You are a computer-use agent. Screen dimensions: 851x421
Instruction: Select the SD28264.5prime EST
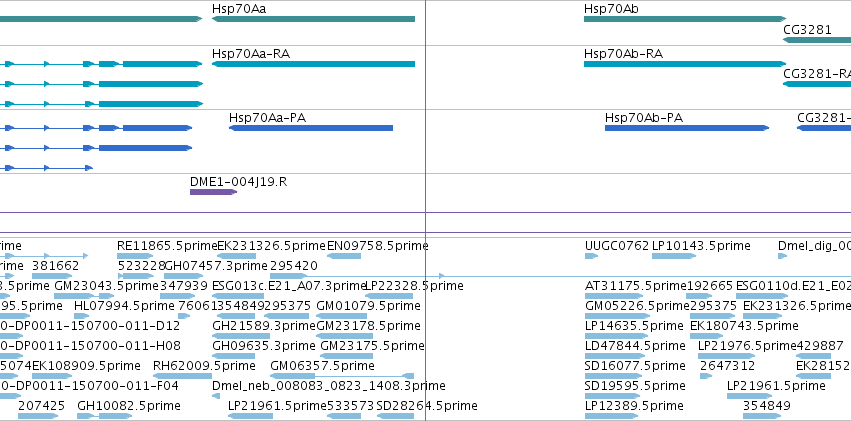pos(395,417)
